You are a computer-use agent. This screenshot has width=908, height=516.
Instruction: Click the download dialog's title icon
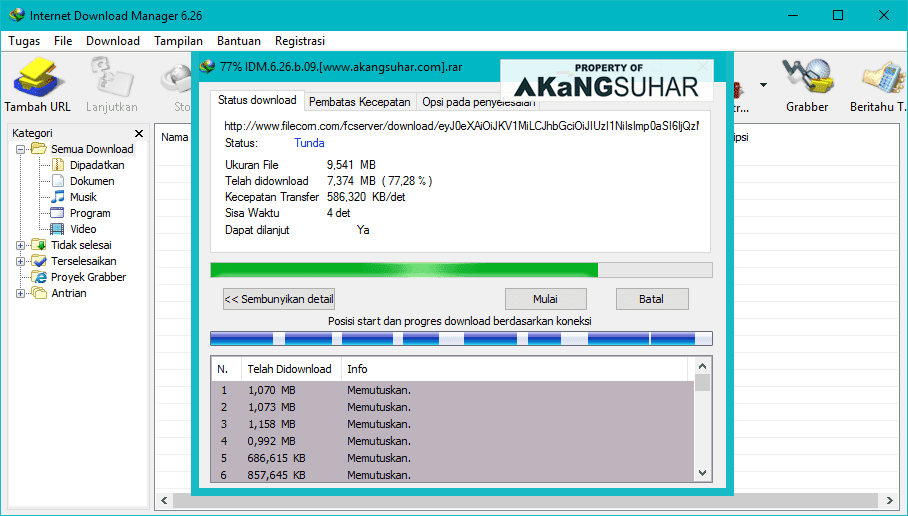pyautogui.click(x=207, y=67)
